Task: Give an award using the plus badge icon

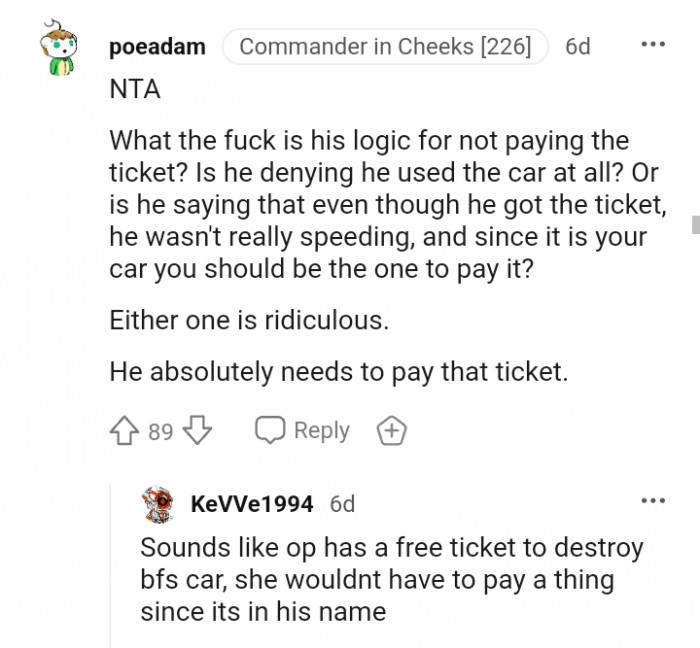Action: 391,431
